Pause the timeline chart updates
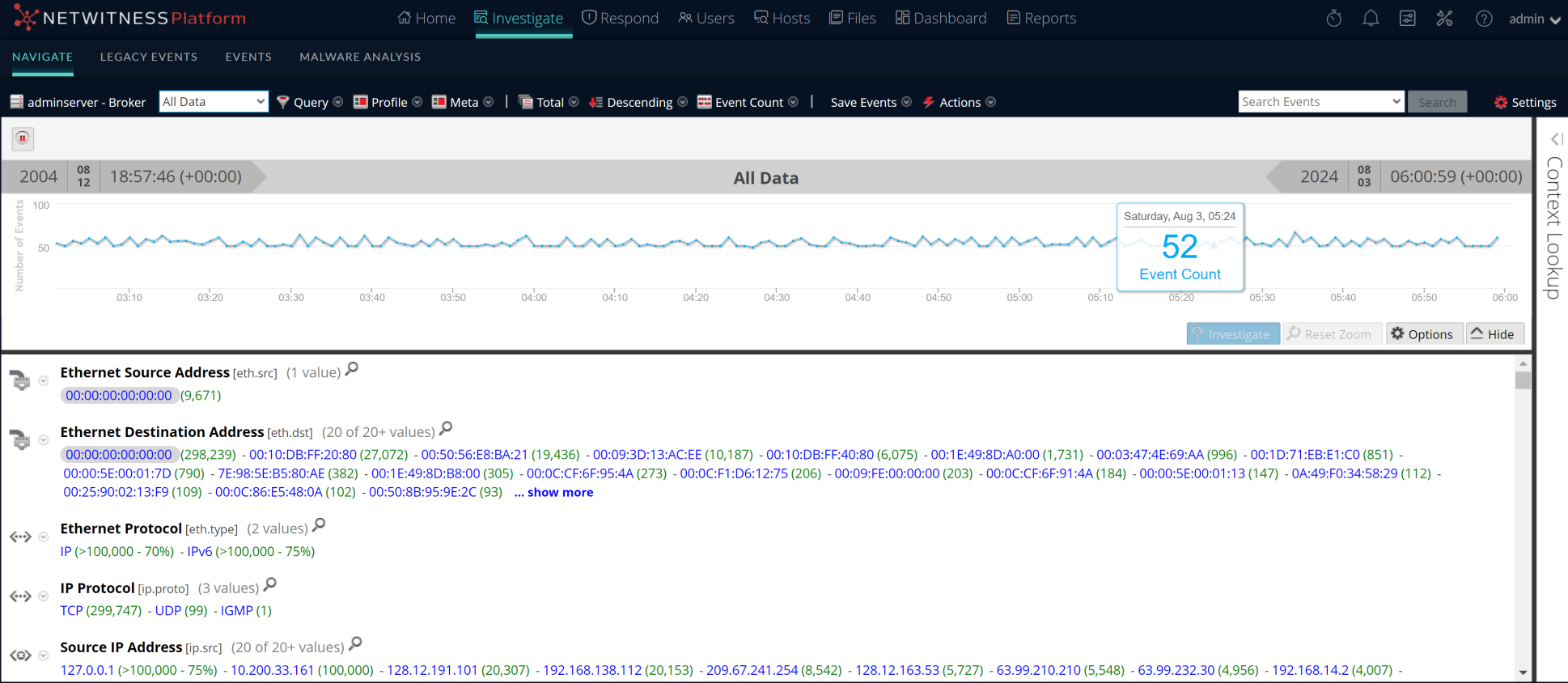The height and width of the screenshot is (683, 1568). (23, 138)
